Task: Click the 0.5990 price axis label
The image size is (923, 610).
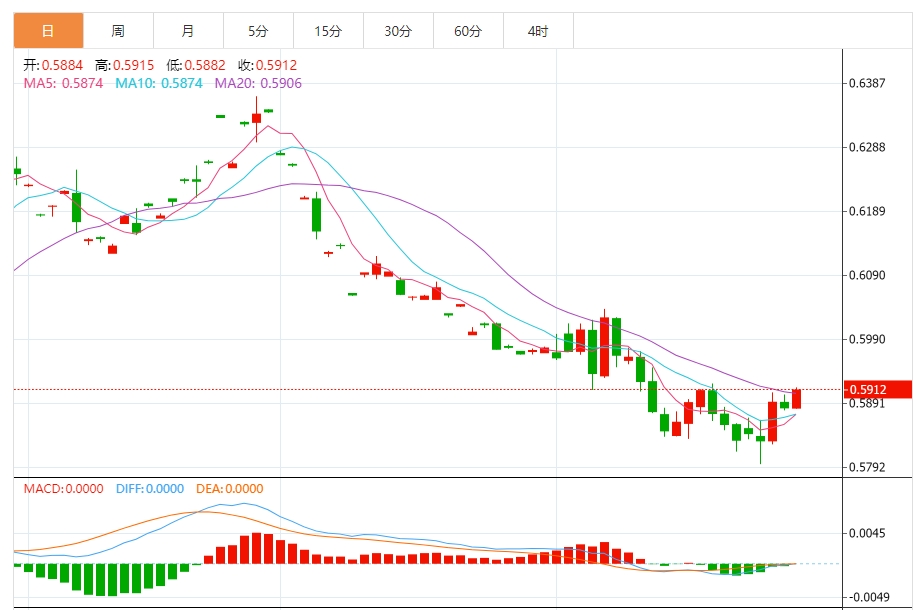Action: point(866,340)
